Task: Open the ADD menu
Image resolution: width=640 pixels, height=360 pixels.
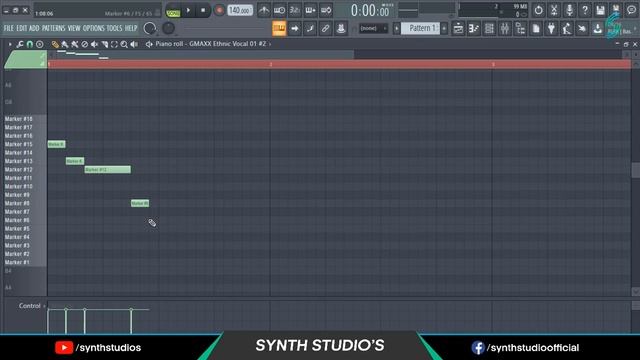Action: (x=34, y=28)
